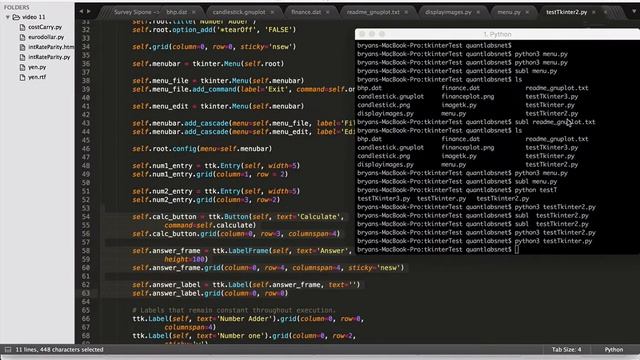Image resolution: width=640 pixels, height=360 pixels.
Task: Close the menu.py tab
Action: click(527, 12)
